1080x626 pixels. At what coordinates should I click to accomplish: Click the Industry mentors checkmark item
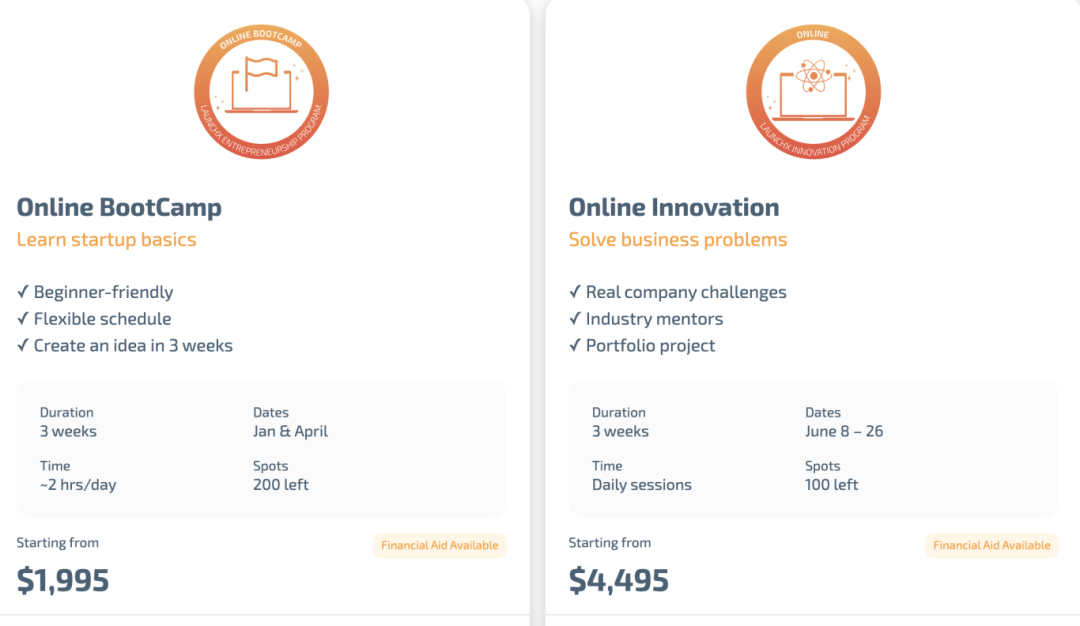click(646, 319)
